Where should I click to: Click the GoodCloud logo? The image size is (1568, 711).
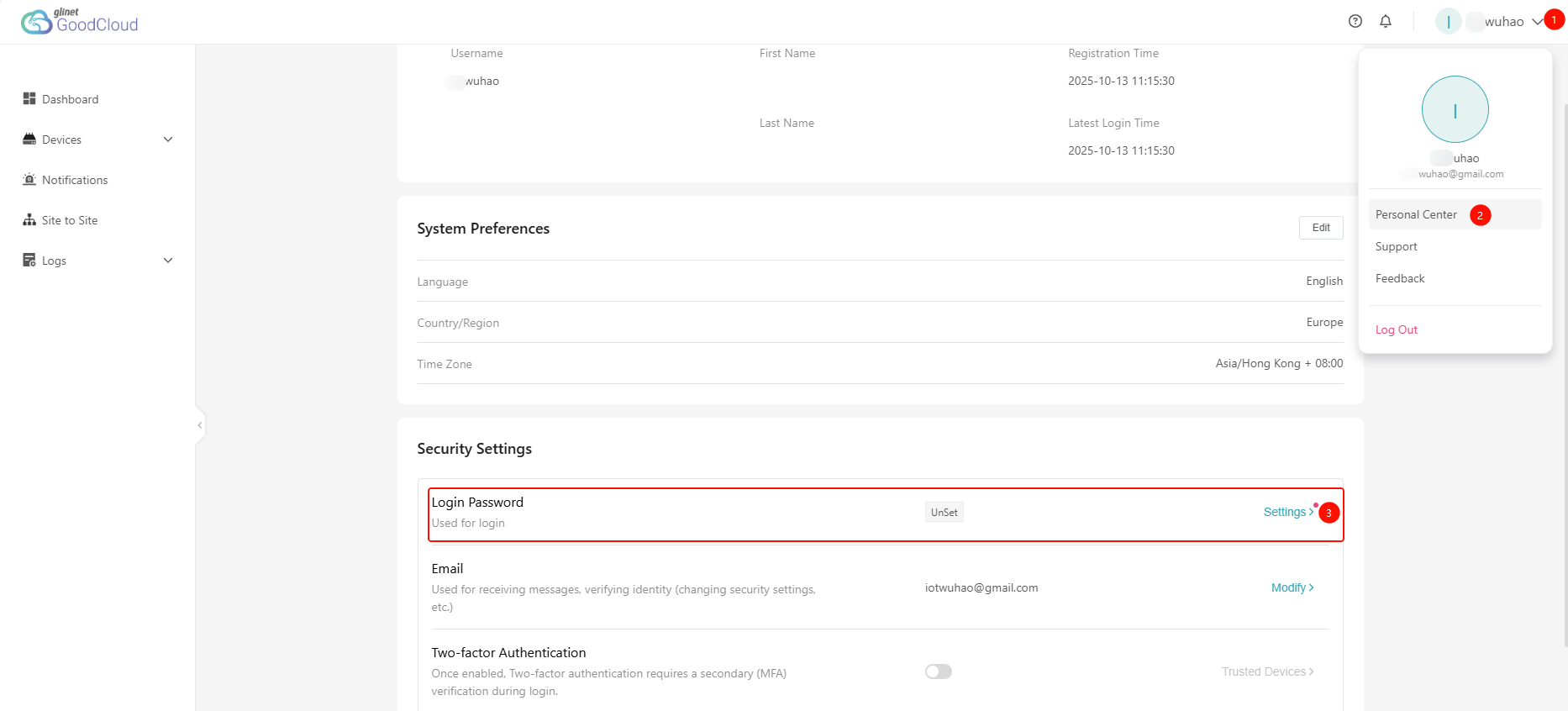click(x=79, y=22)
